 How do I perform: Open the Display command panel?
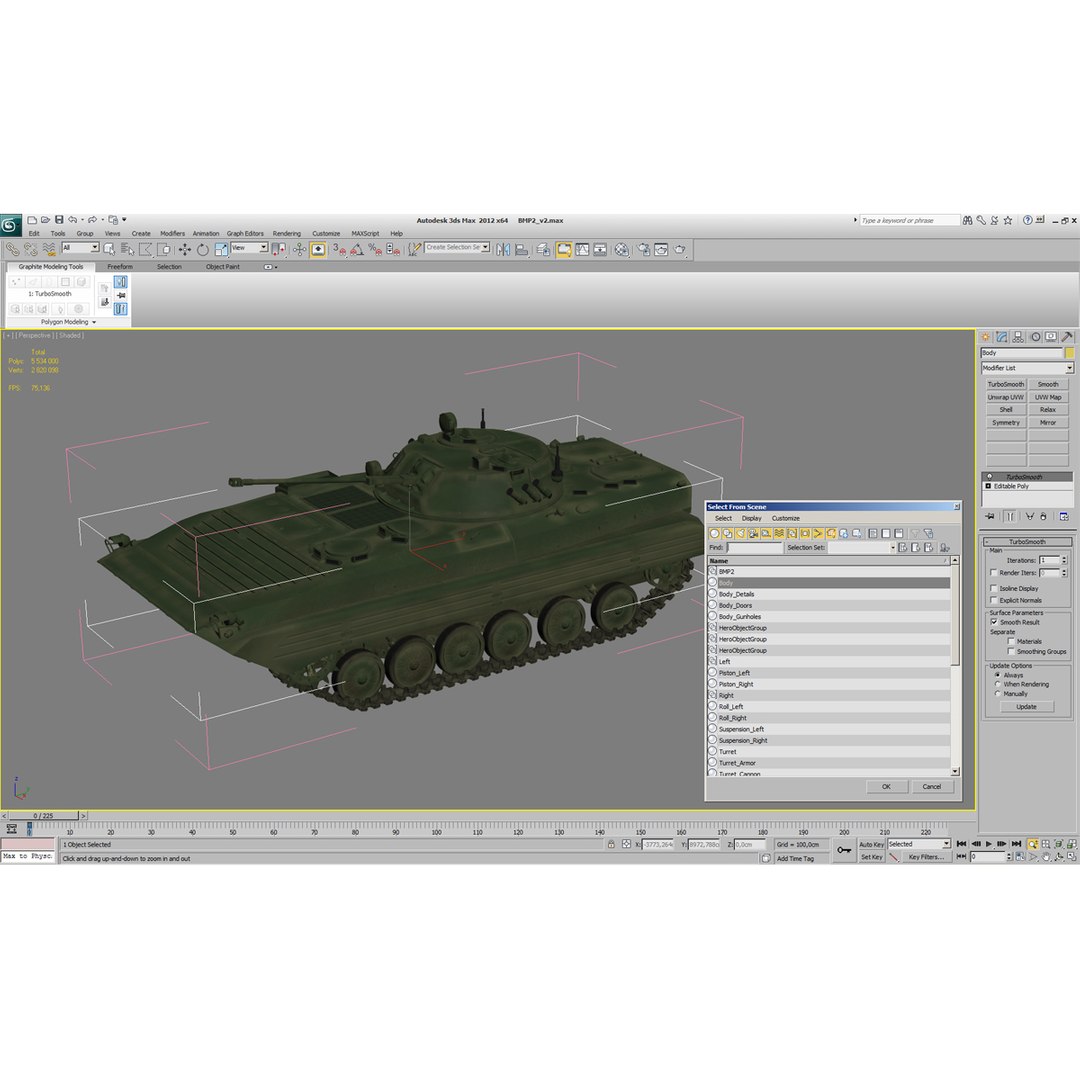coord(1050,337)
